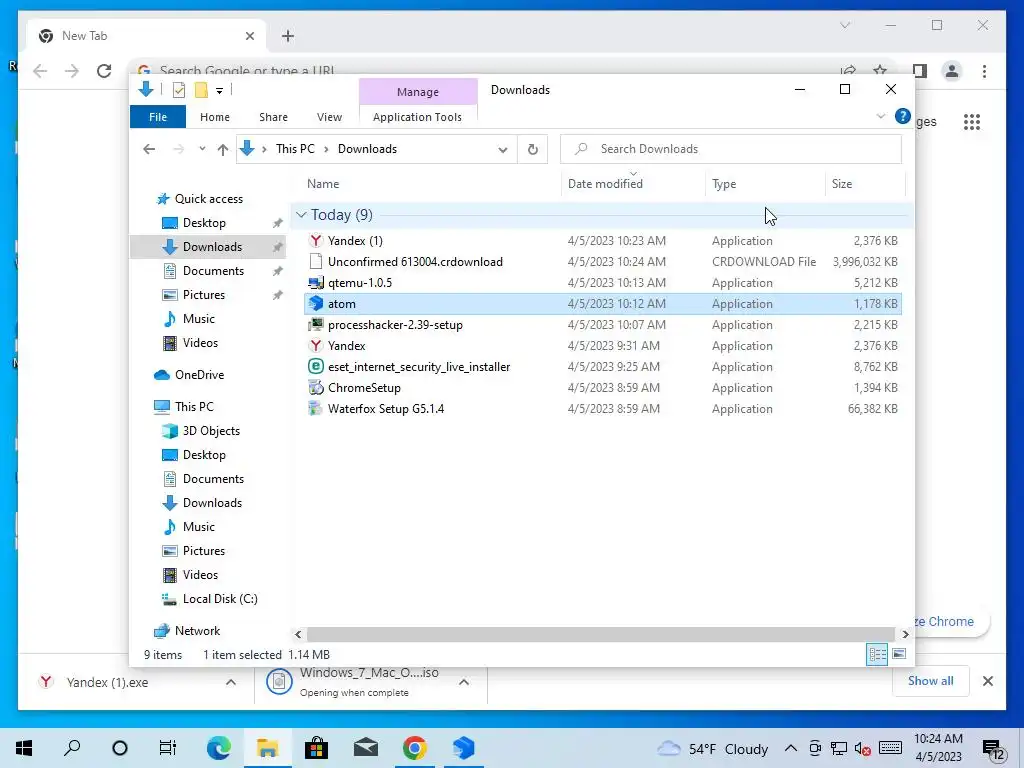Click the chevron after This PC in path

tap(326, 150)
